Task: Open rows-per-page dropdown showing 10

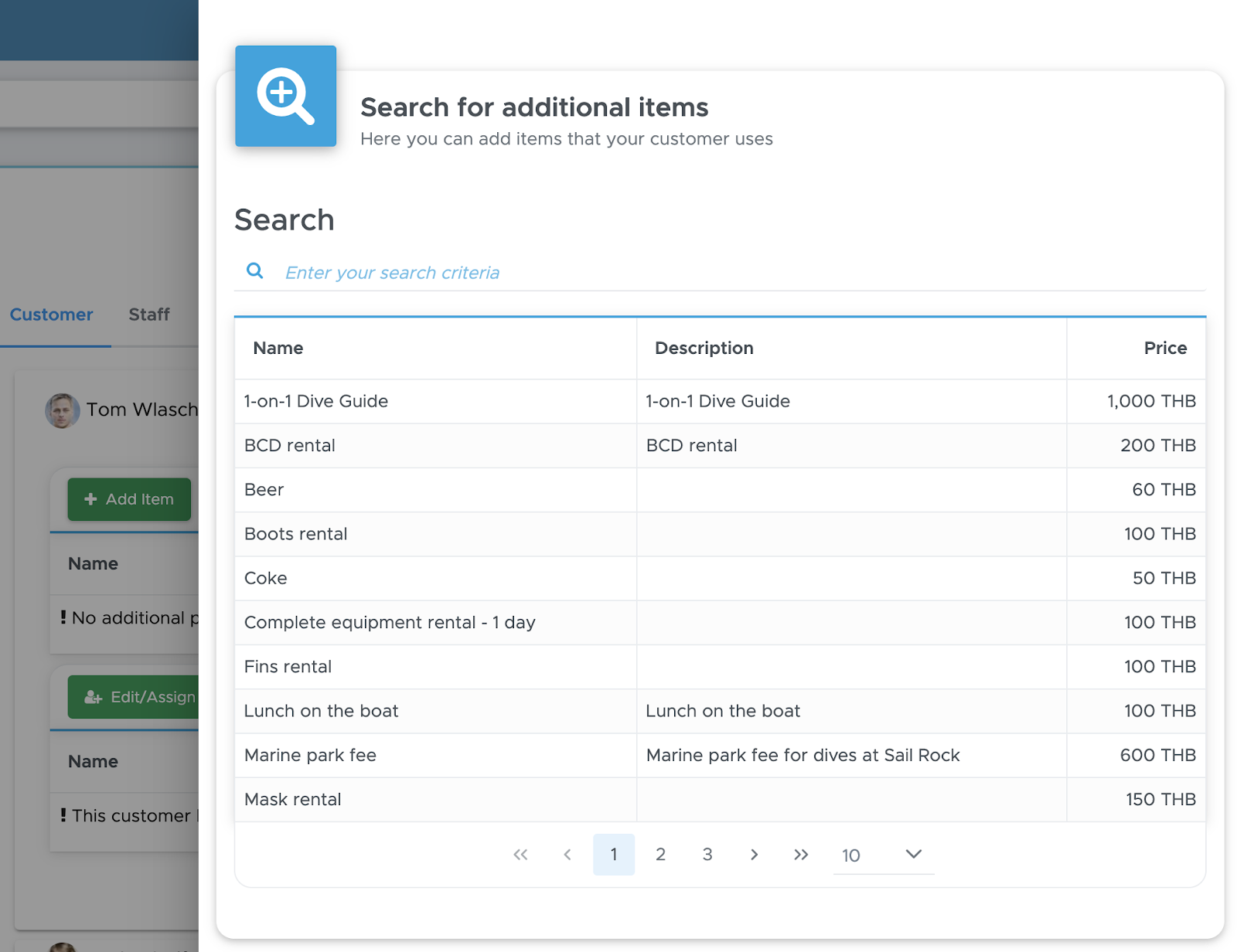Action: [883, 855]
